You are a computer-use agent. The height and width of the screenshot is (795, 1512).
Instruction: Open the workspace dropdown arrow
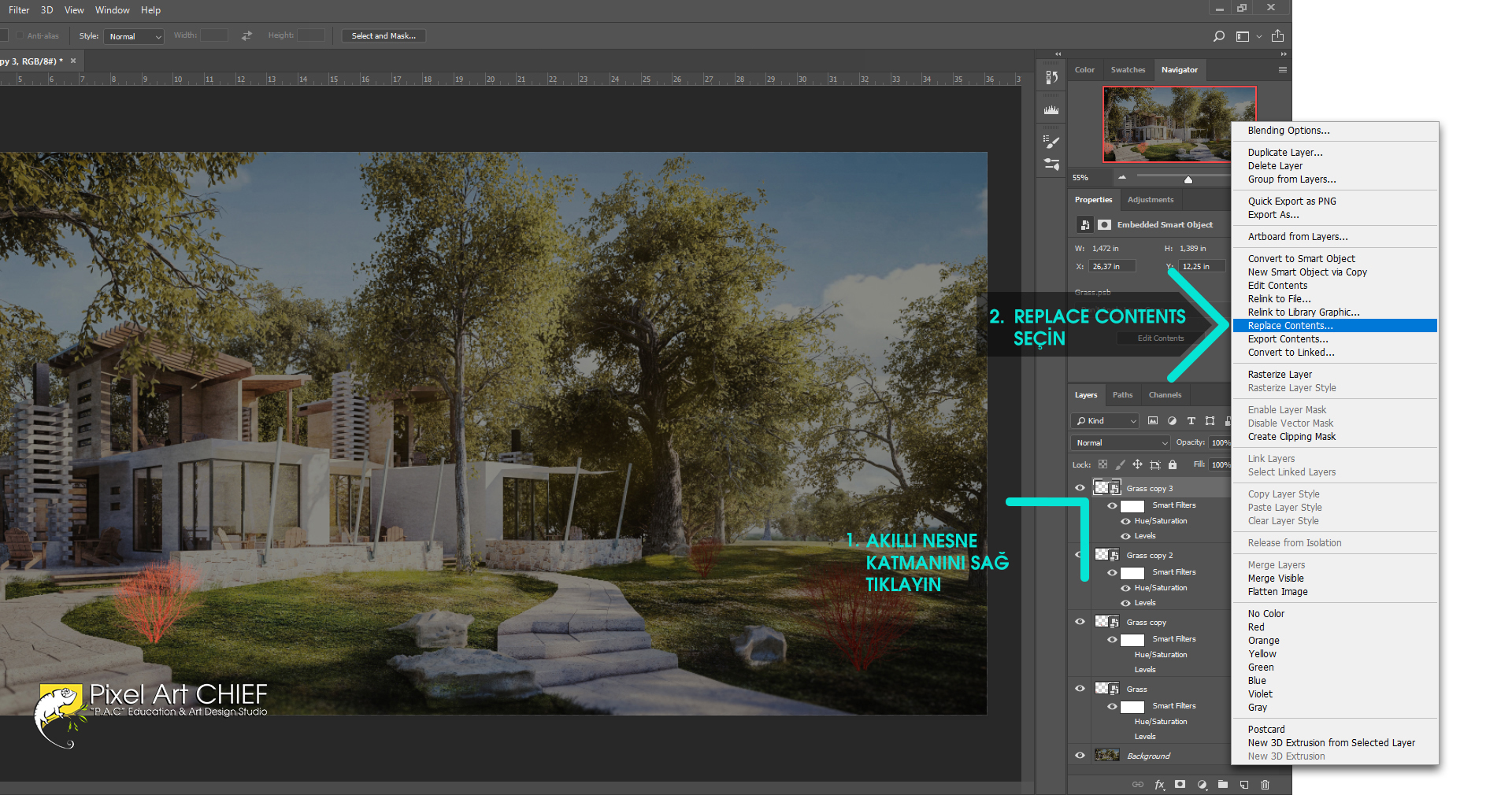point(1258,36)
